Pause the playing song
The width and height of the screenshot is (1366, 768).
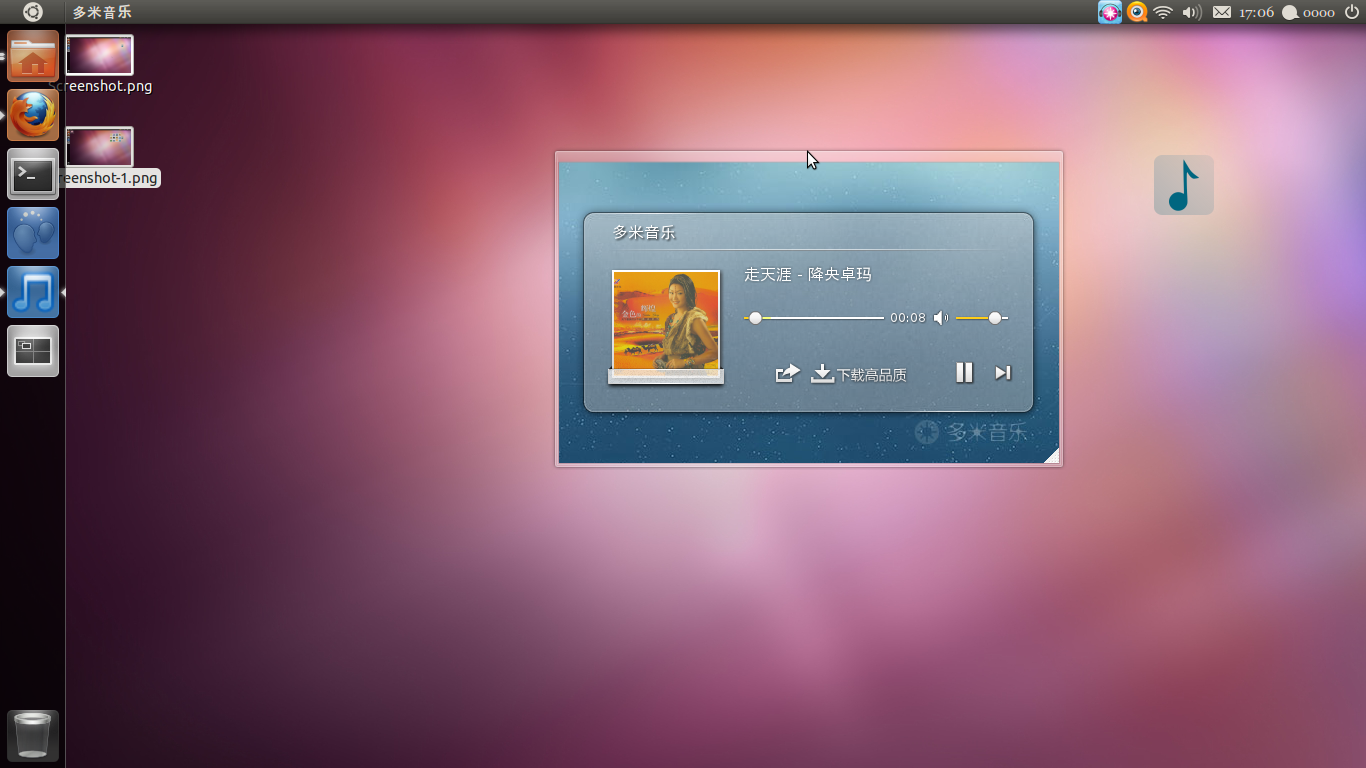pos(964,373)
